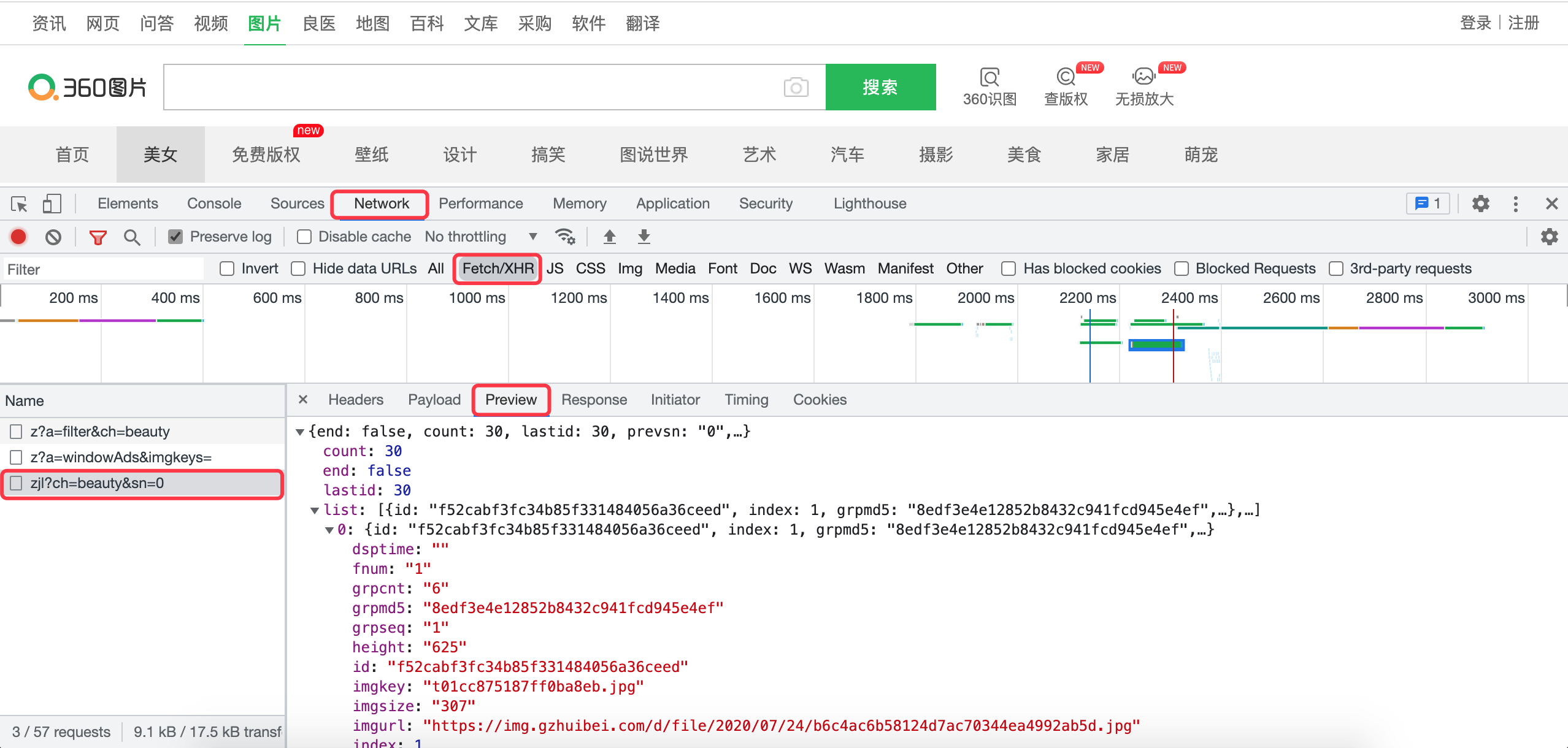Collapse the list array in preview
The width and height of the screenshot is (1568, 748).
tap(315, 510)
